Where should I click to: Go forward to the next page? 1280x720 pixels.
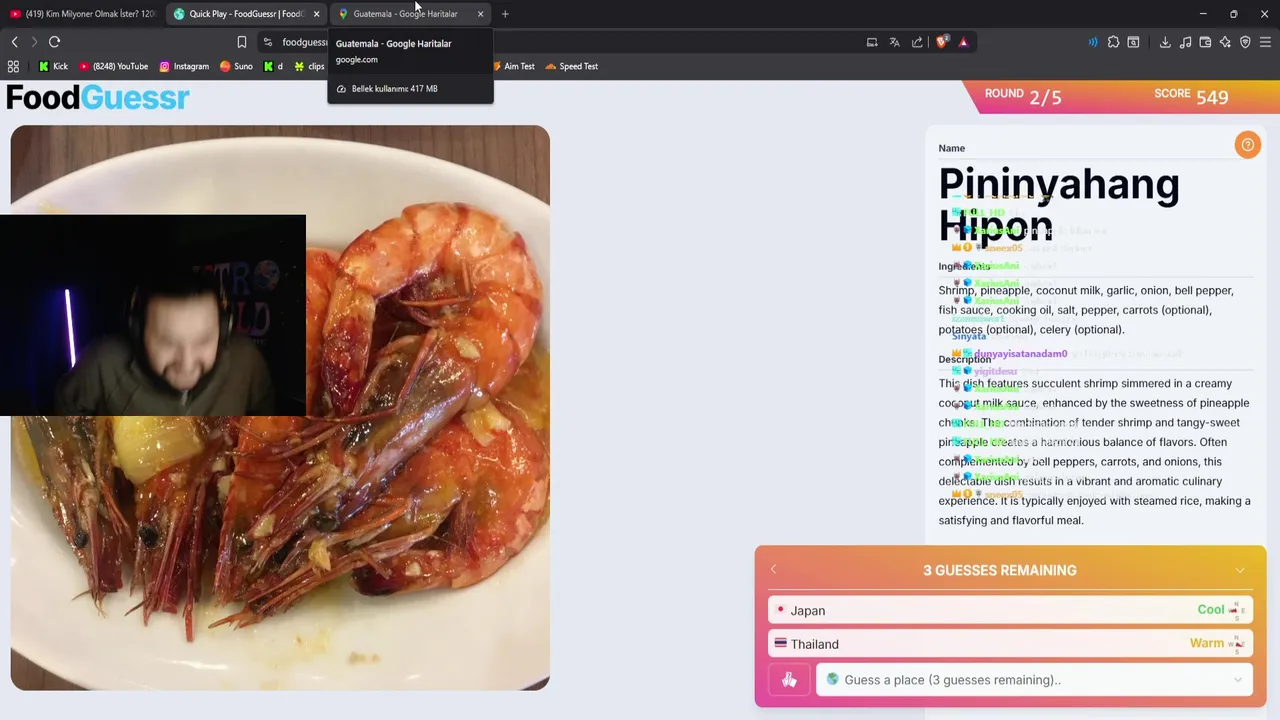[34, 42]
